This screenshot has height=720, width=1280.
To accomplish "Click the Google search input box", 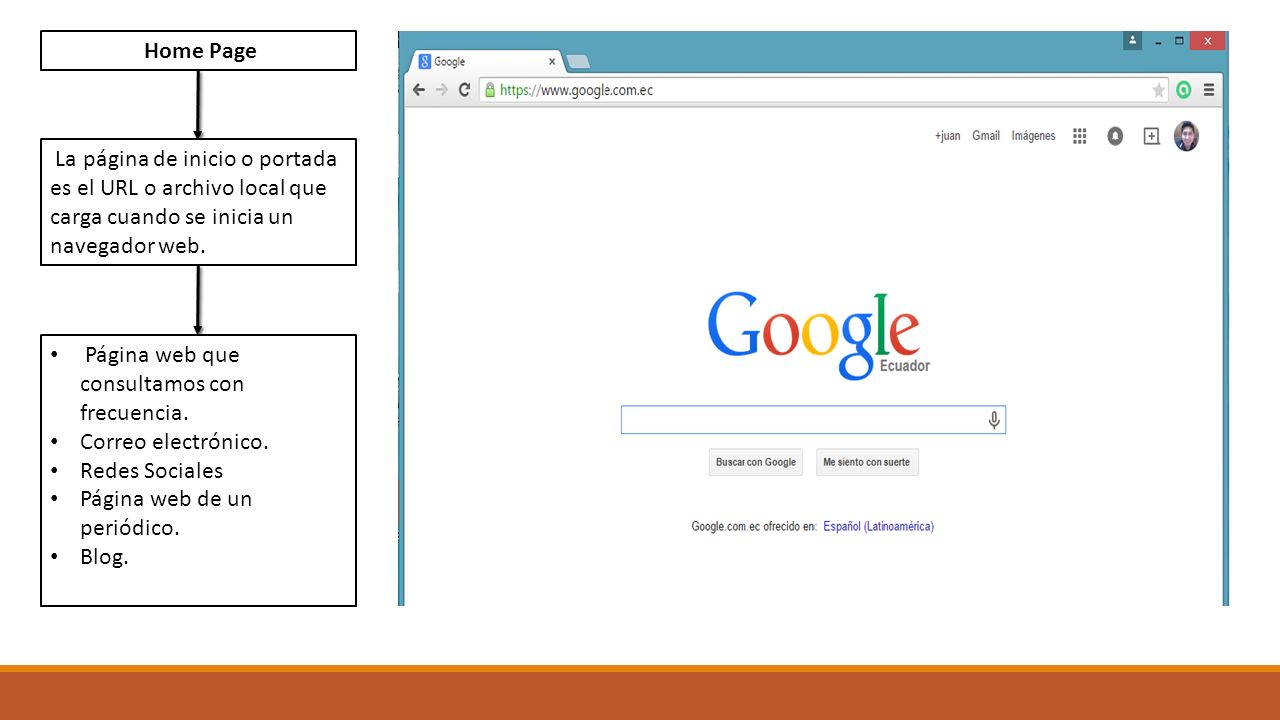I will coord(813,420).
